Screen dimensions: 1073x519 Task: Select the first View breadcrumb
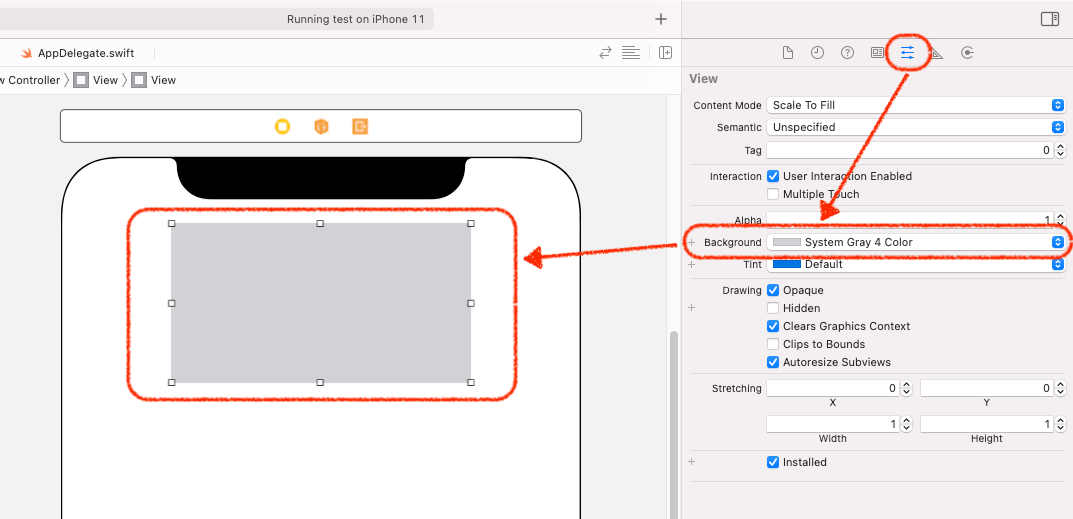[x=96, y=80]
